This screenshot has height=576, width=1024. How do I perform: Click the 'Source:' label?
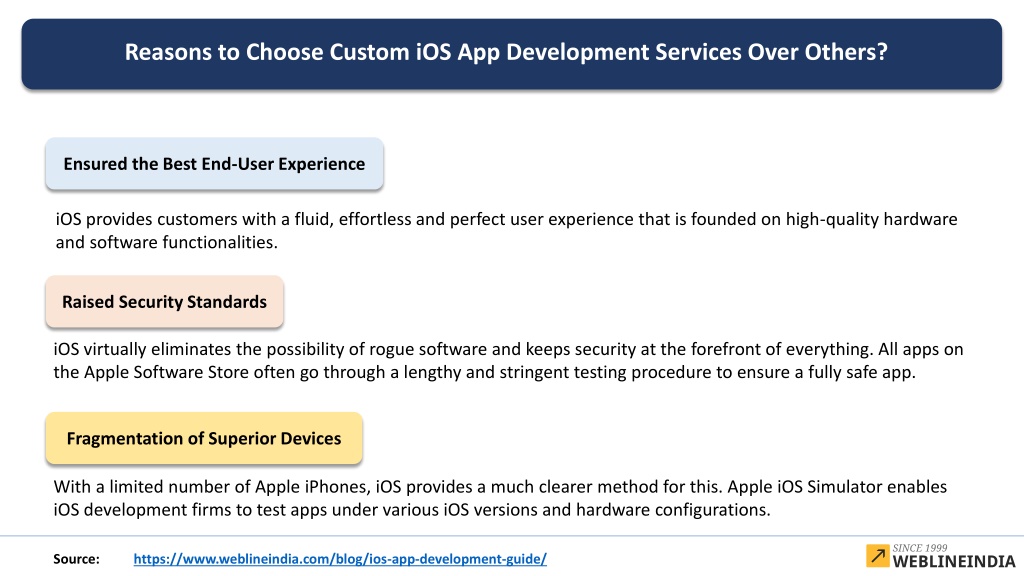click(76, 559)
